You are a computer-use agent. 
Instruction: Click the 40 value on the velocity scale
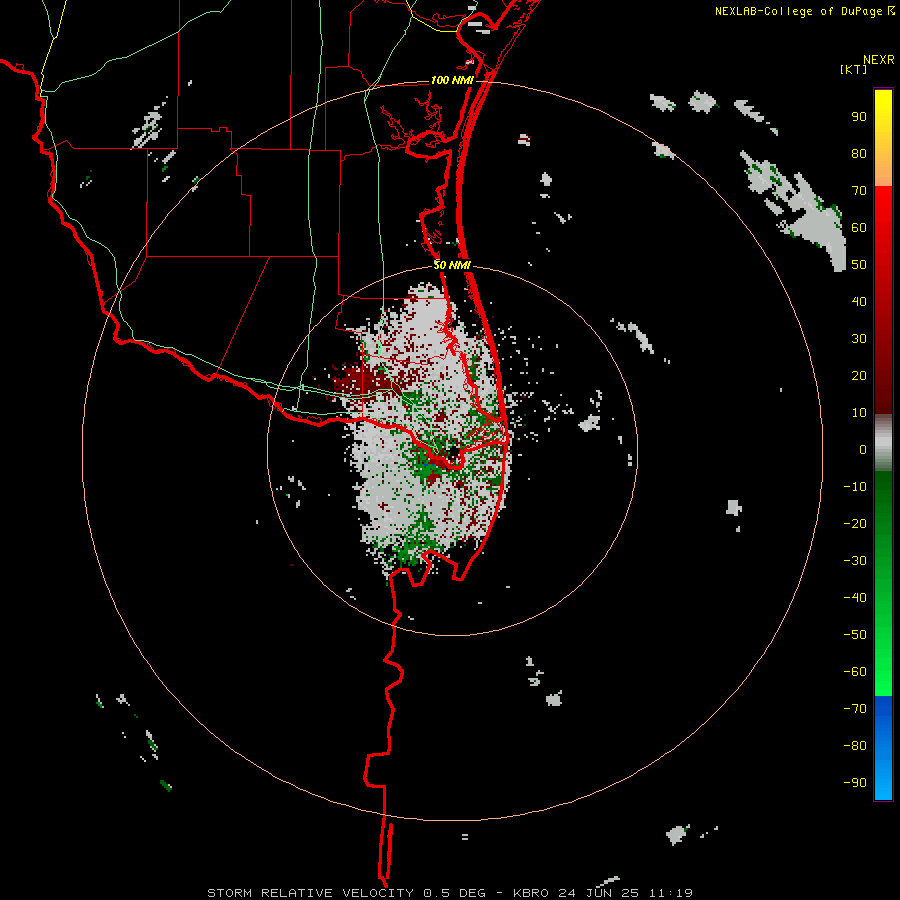(x=859, y=301)
